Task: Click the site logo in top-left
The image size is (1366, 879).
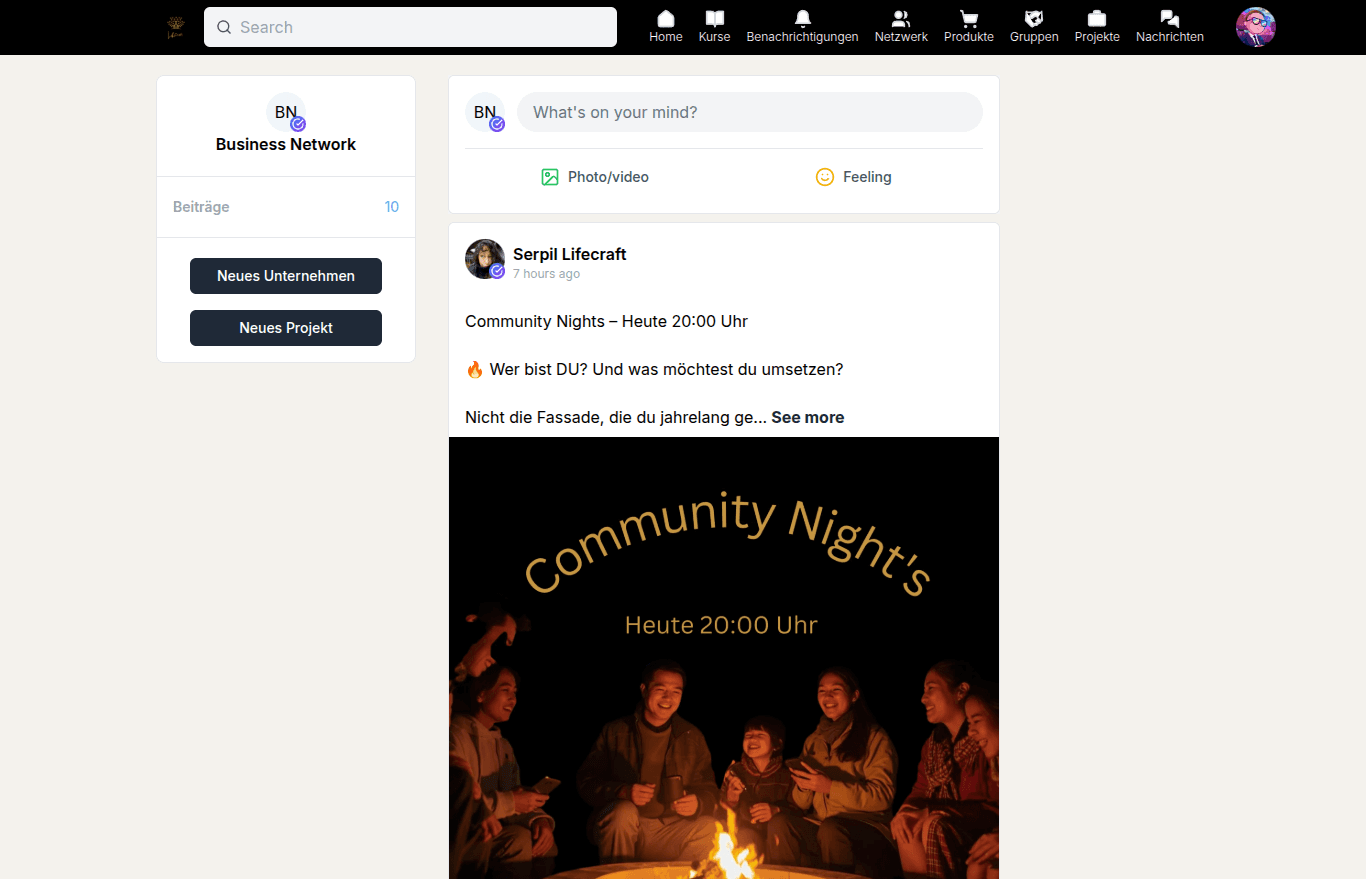Action: click(176, 27)
